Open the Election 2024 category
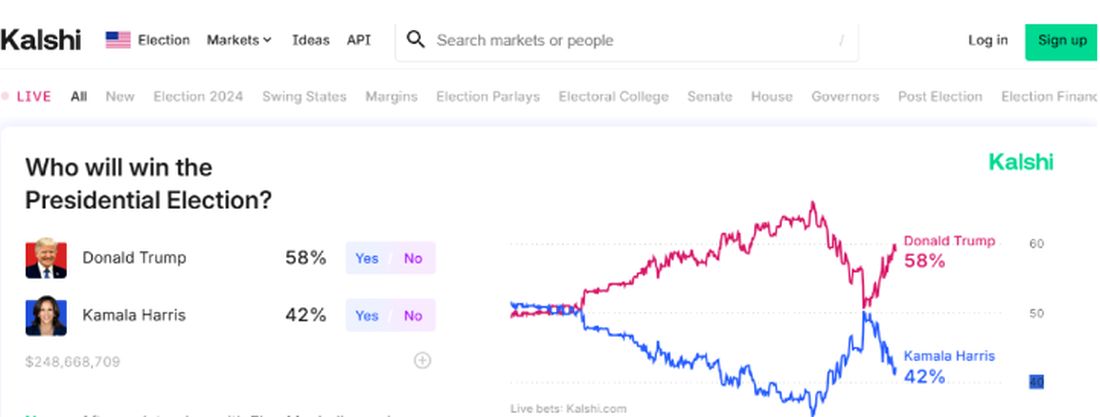Viewport: 1100px width, 417px height. (x=199, y=96)
